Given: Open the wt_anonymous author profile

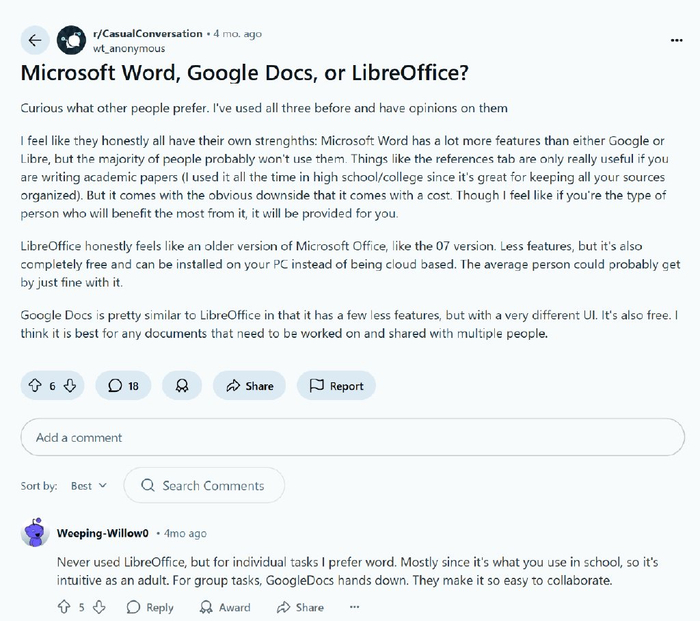Looking at the screenshot, I should (129, 48).
